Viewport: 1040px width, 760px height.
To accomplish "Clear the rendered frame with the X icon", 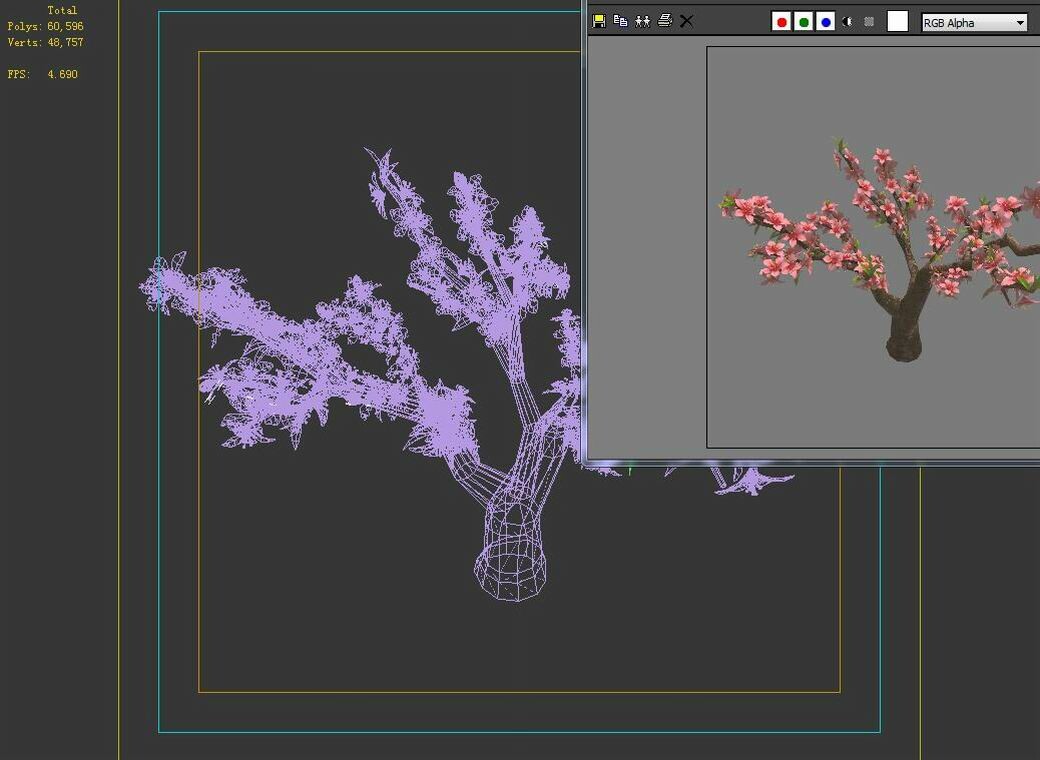I will (686, 20).
